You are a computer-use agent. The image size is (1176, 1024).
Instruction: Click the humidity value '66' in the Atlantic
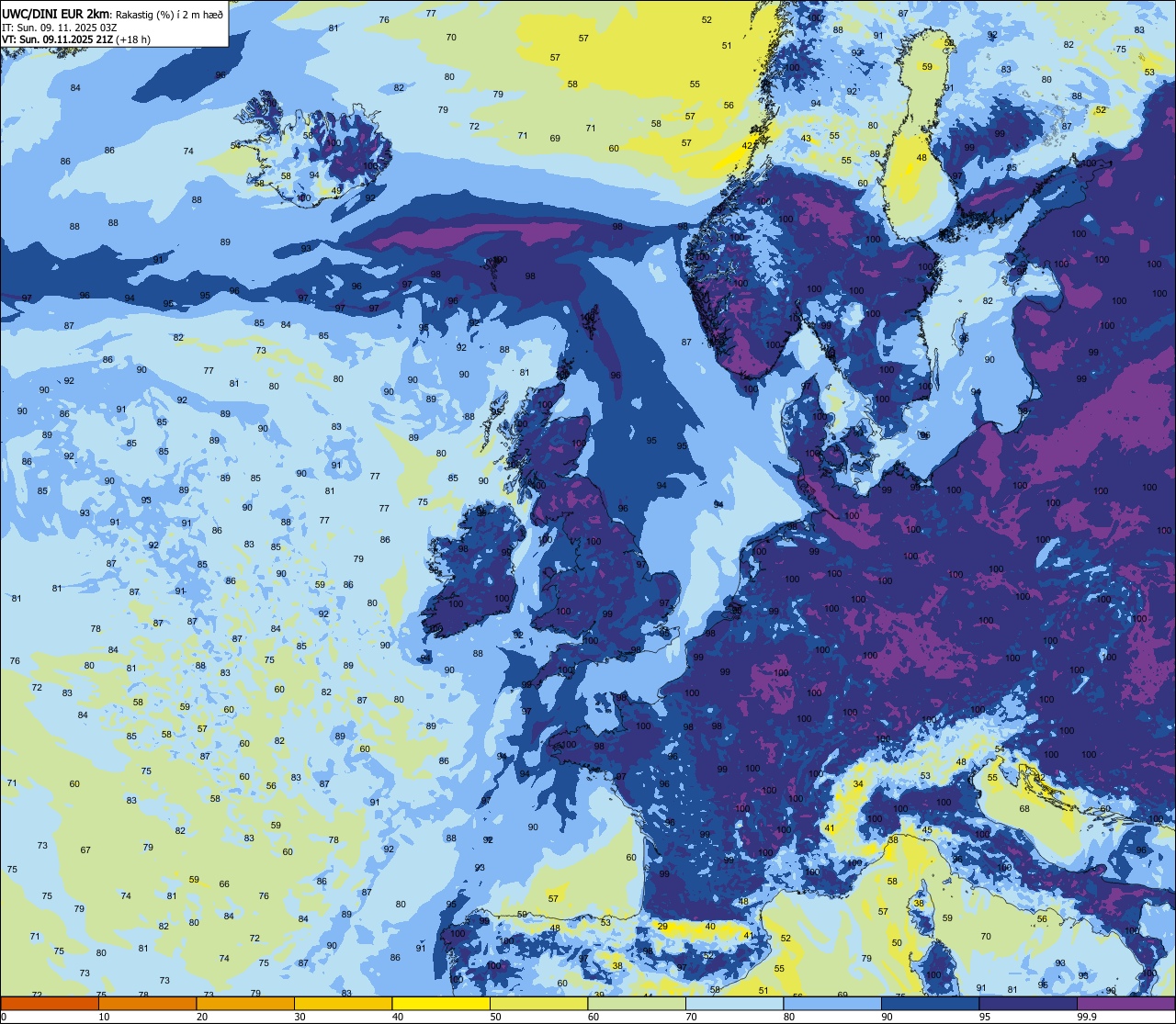(224, 883)
